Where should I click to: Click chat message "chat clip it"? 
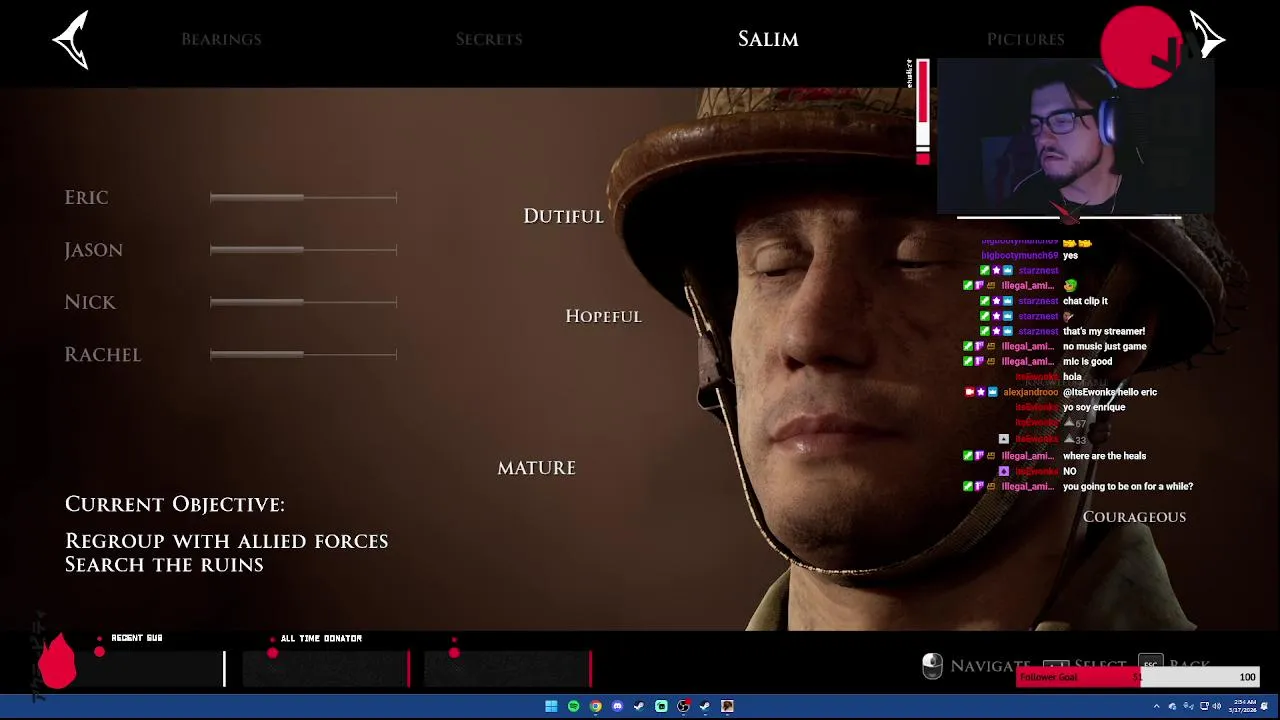click(1085, 301)
